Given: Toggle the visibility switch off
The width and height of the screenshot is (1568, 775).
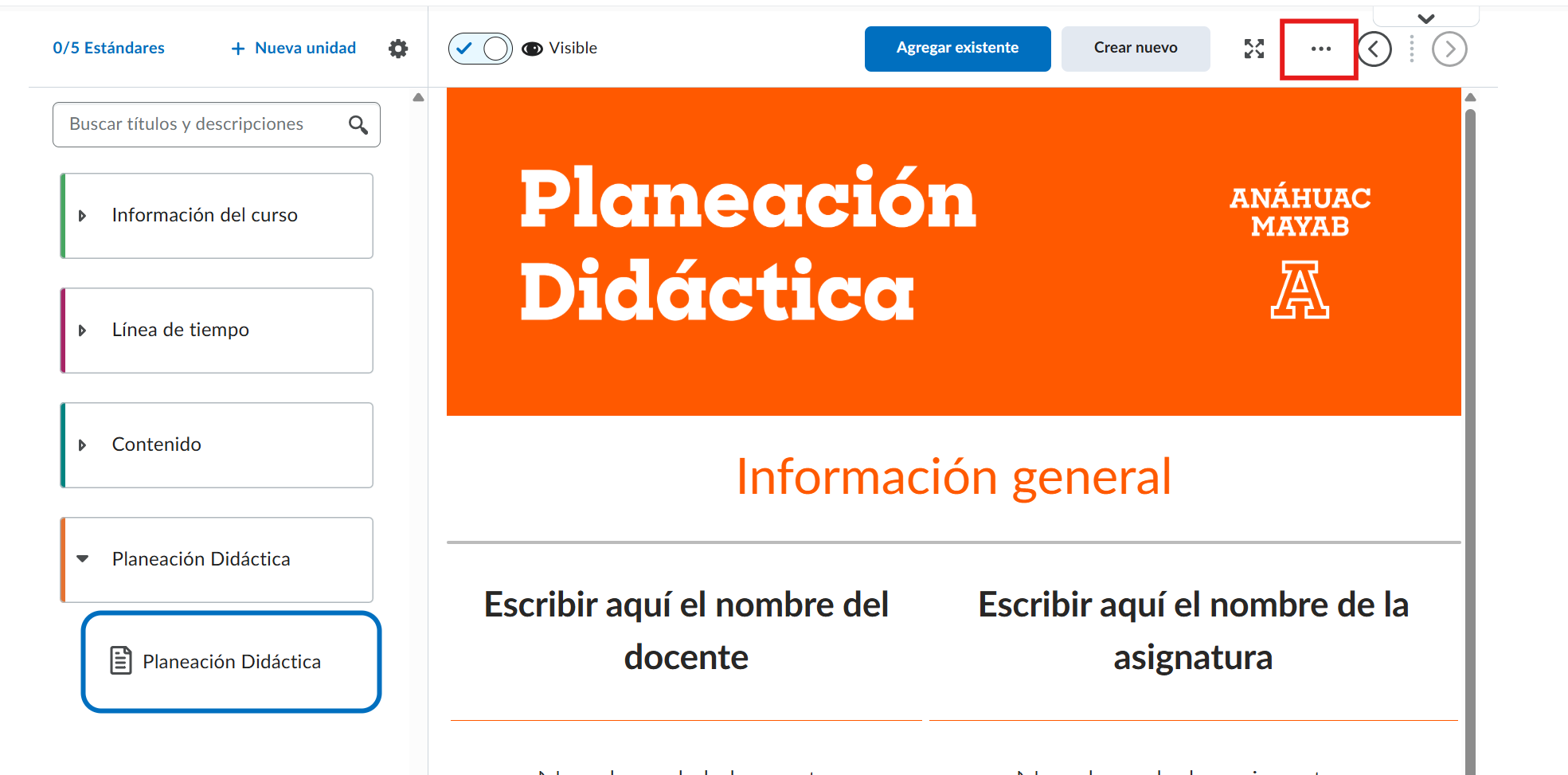Looking at the screenshot, I should pyautogui.click(x=480, y=49).
